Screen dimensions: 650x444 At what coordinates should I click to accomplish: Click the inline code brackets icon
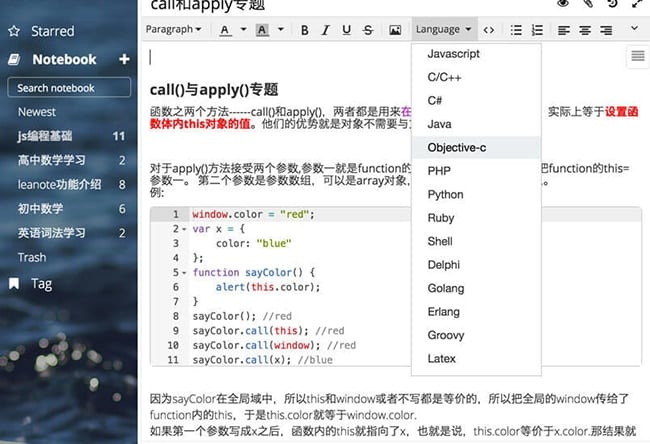[x=489, y=30]
